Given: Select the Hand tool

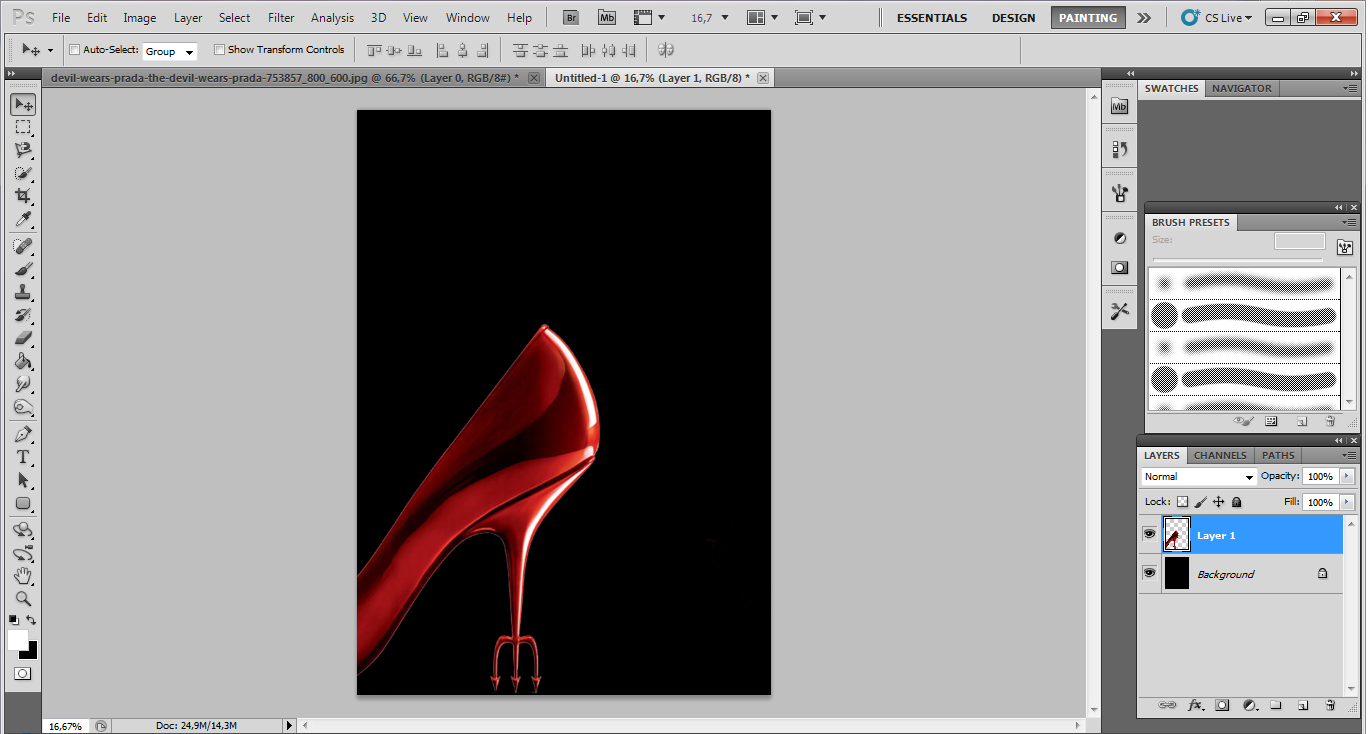Looking at the screenshot, I should click(22, 576).
